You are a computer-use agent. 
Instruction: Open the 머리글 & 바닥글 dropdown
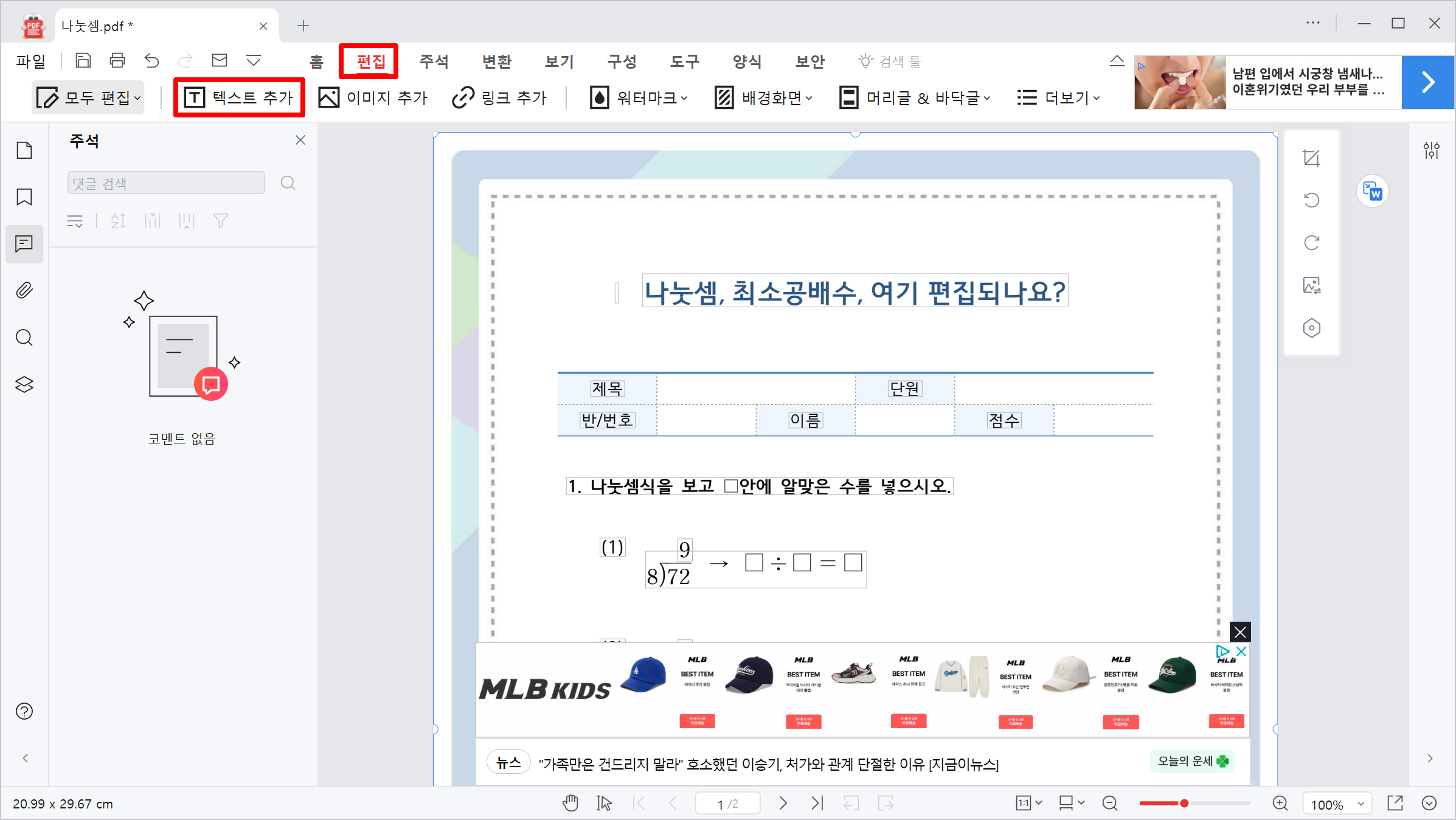coord(915,97)
